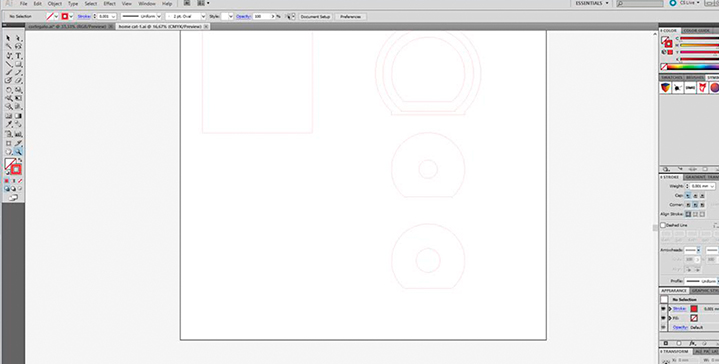Open the File menu
Screen dimensions: 719x364
click(23, 4)
